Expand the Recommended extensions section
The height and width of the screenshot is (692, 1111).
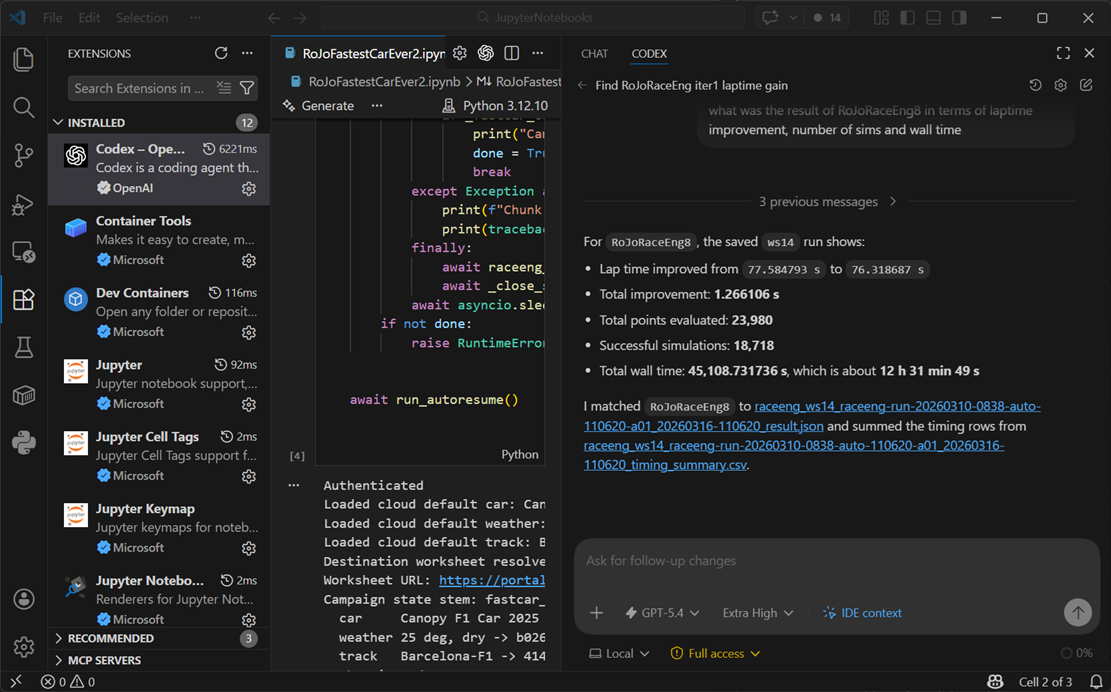tap(110, 638)
